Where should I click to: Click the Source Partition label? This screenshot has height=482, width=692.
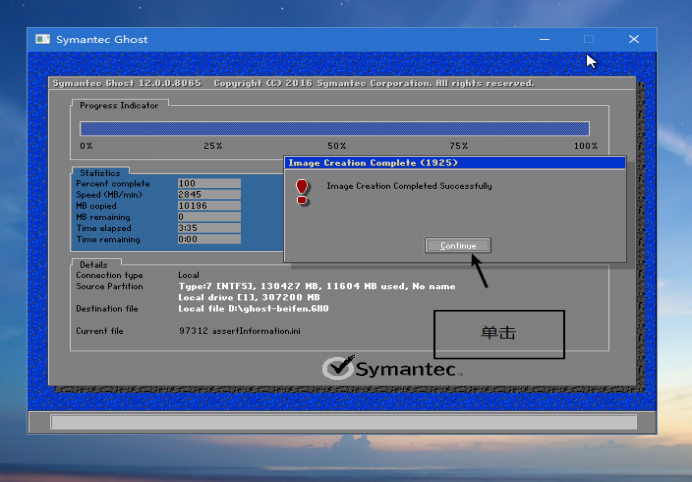(x=109, y=286)
